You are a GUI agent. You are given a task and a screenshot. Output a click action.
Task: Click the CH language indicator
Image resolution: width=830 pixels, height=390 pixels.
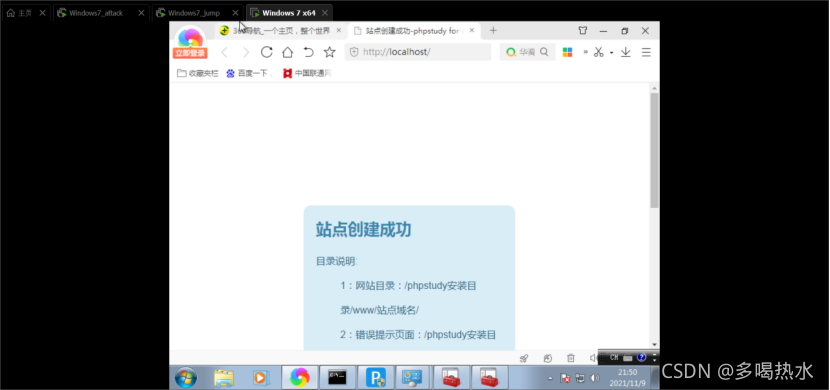pos(614,358)
